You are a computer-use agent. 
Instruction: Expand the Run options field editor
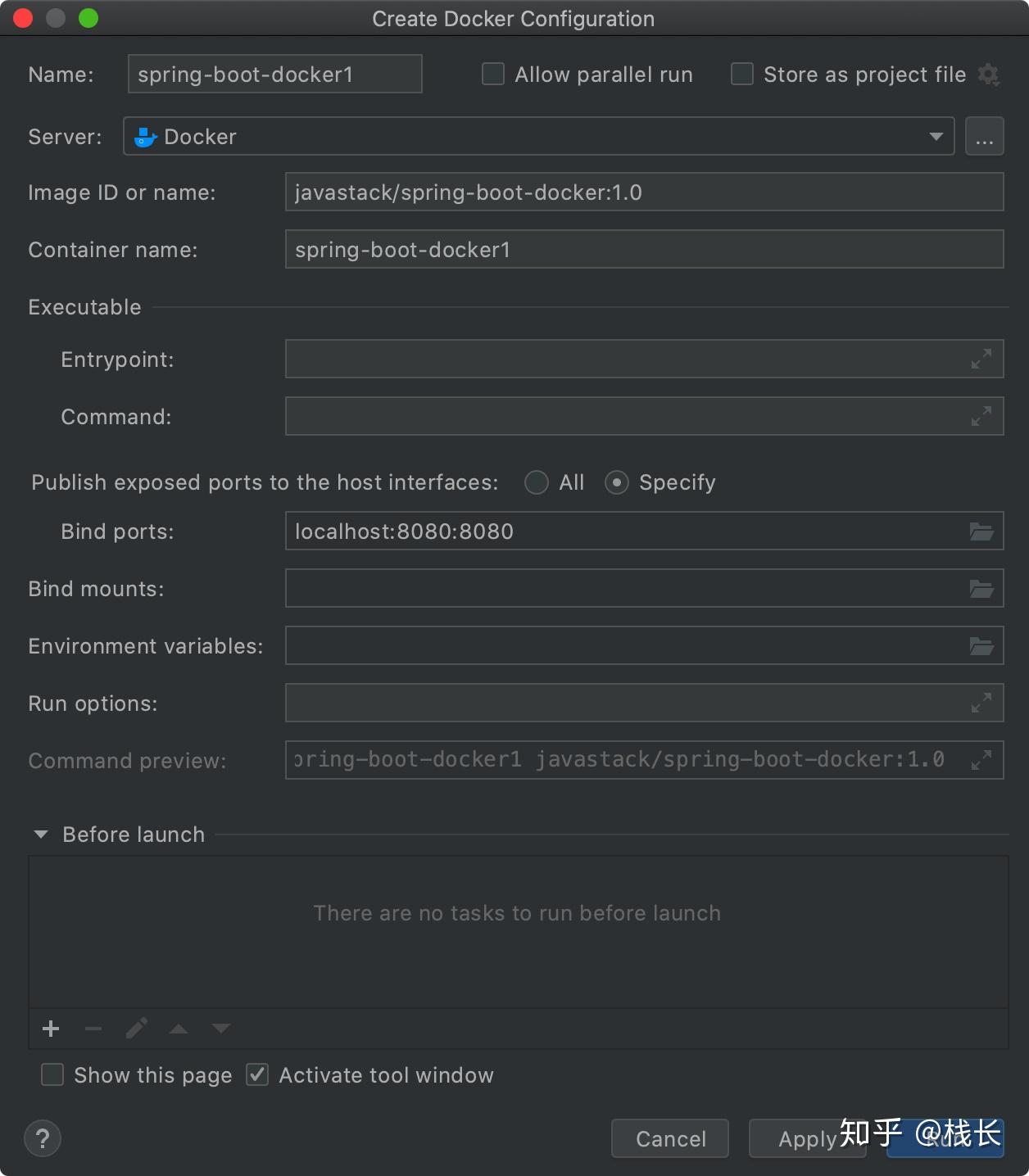[981, 703]
